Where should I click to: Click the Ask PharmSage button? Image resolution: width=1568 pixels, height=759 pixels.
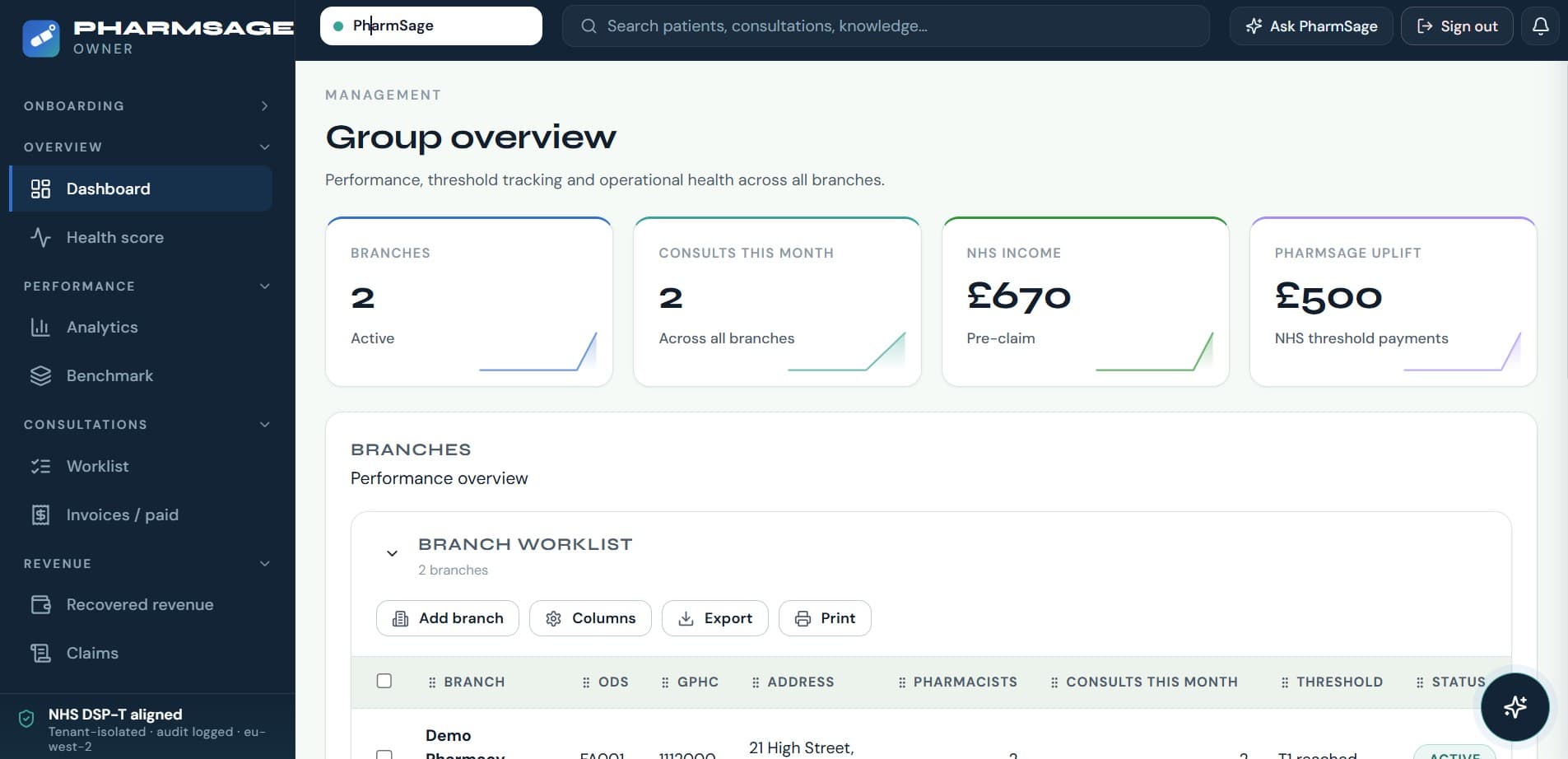click(x=1311, y=26)
